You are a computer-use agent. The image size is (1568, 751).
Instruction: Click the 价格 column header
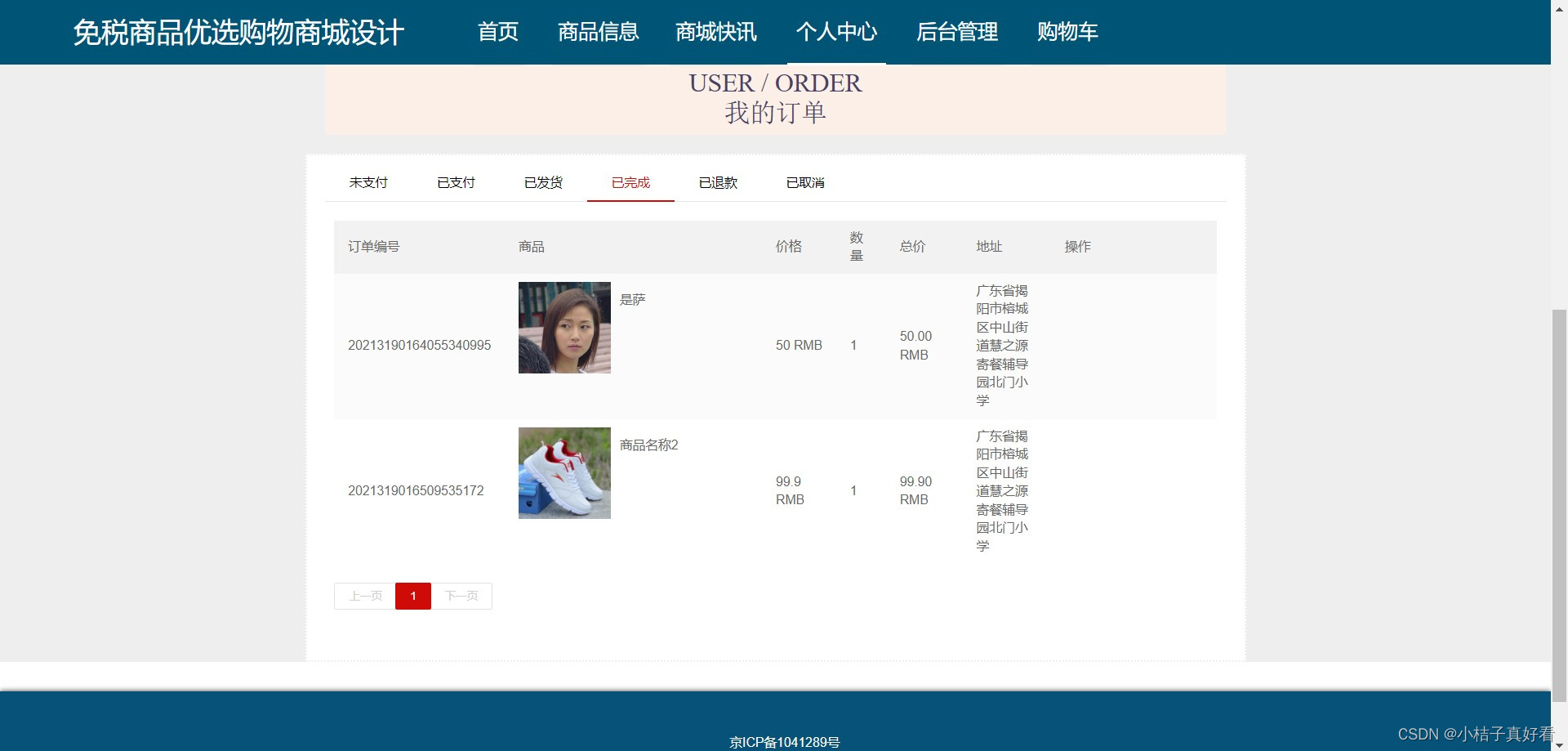[788, 247]
